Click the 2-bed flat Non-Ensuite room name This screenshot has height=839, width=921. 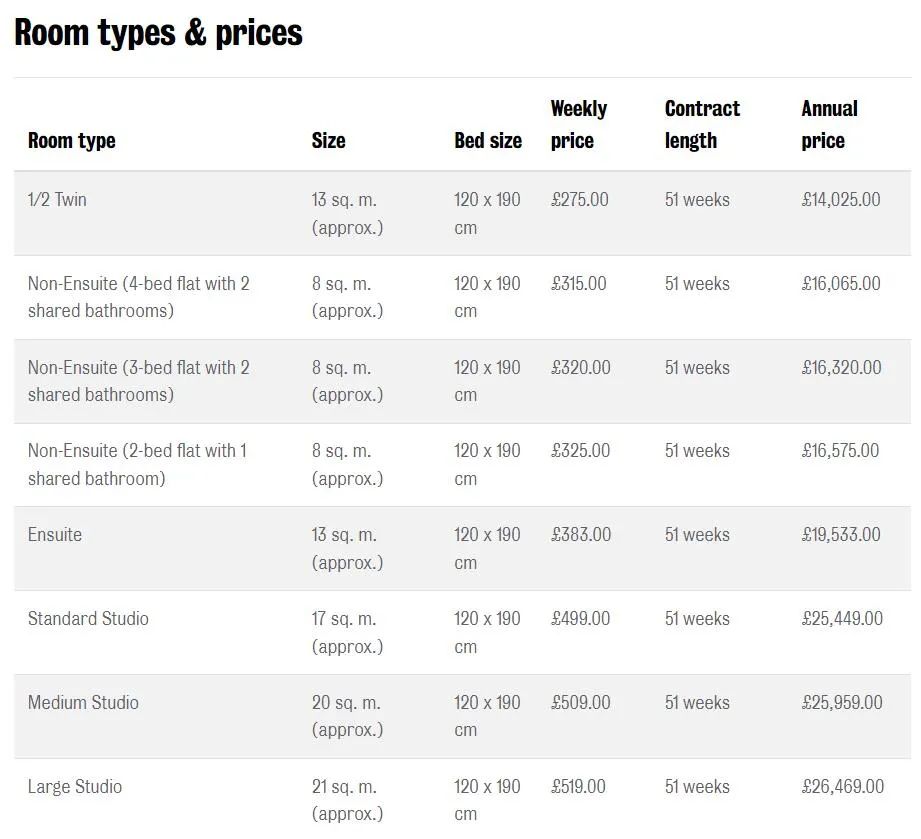[137, 465]
